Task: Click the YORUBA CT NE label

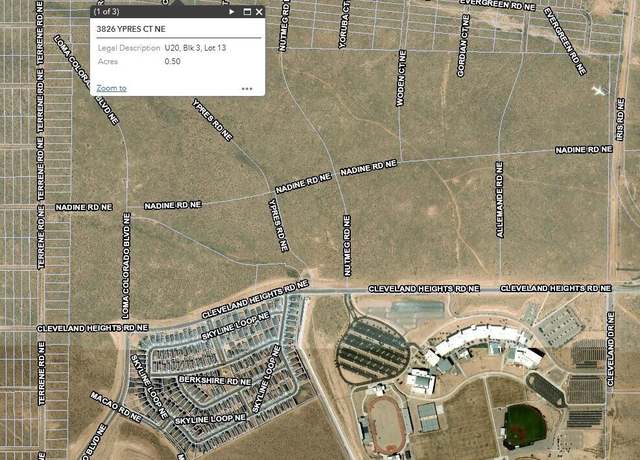Action: pos(344,24)
